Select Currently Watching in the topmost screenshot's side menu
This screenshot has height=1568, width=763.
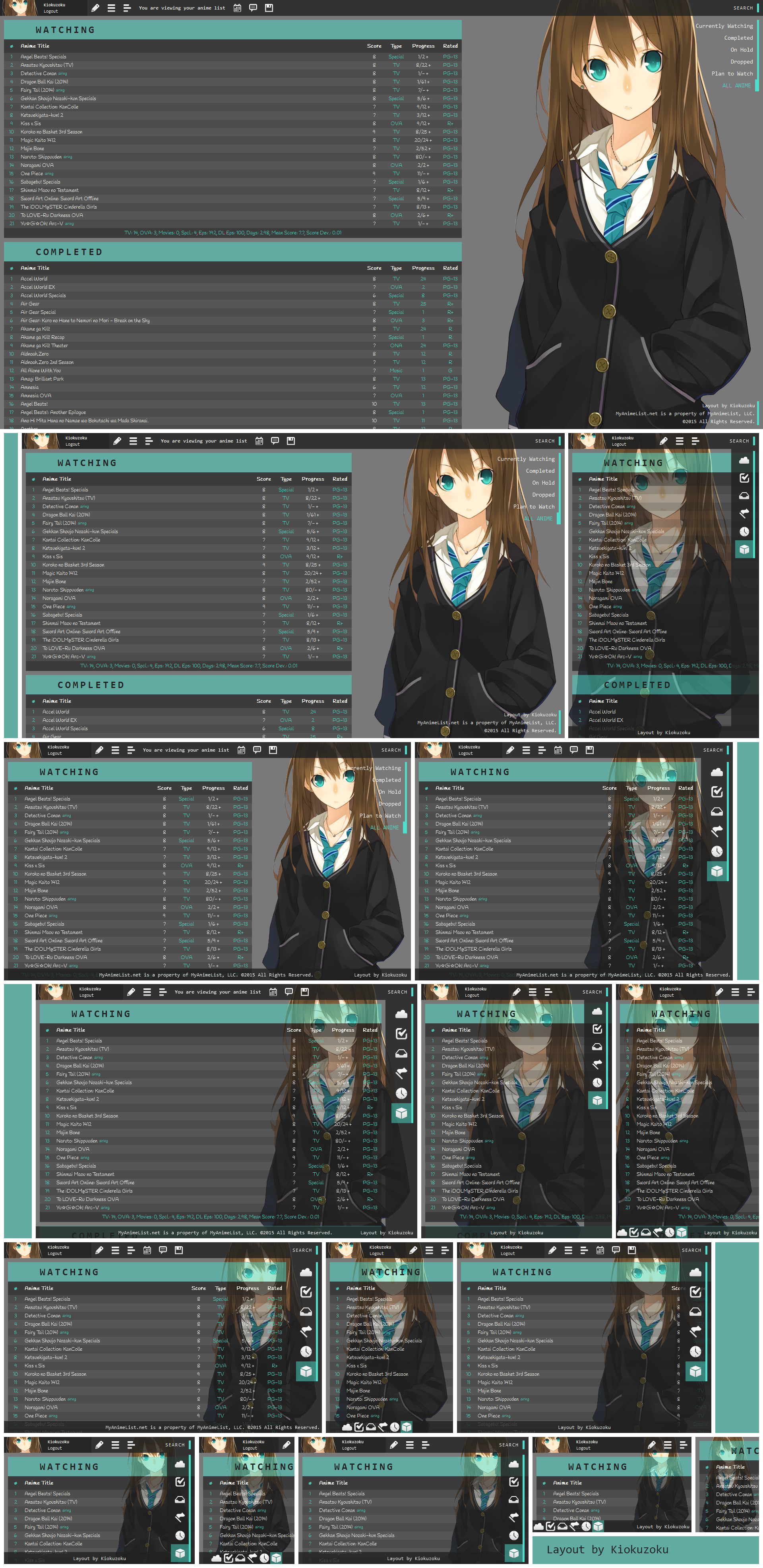724,26
